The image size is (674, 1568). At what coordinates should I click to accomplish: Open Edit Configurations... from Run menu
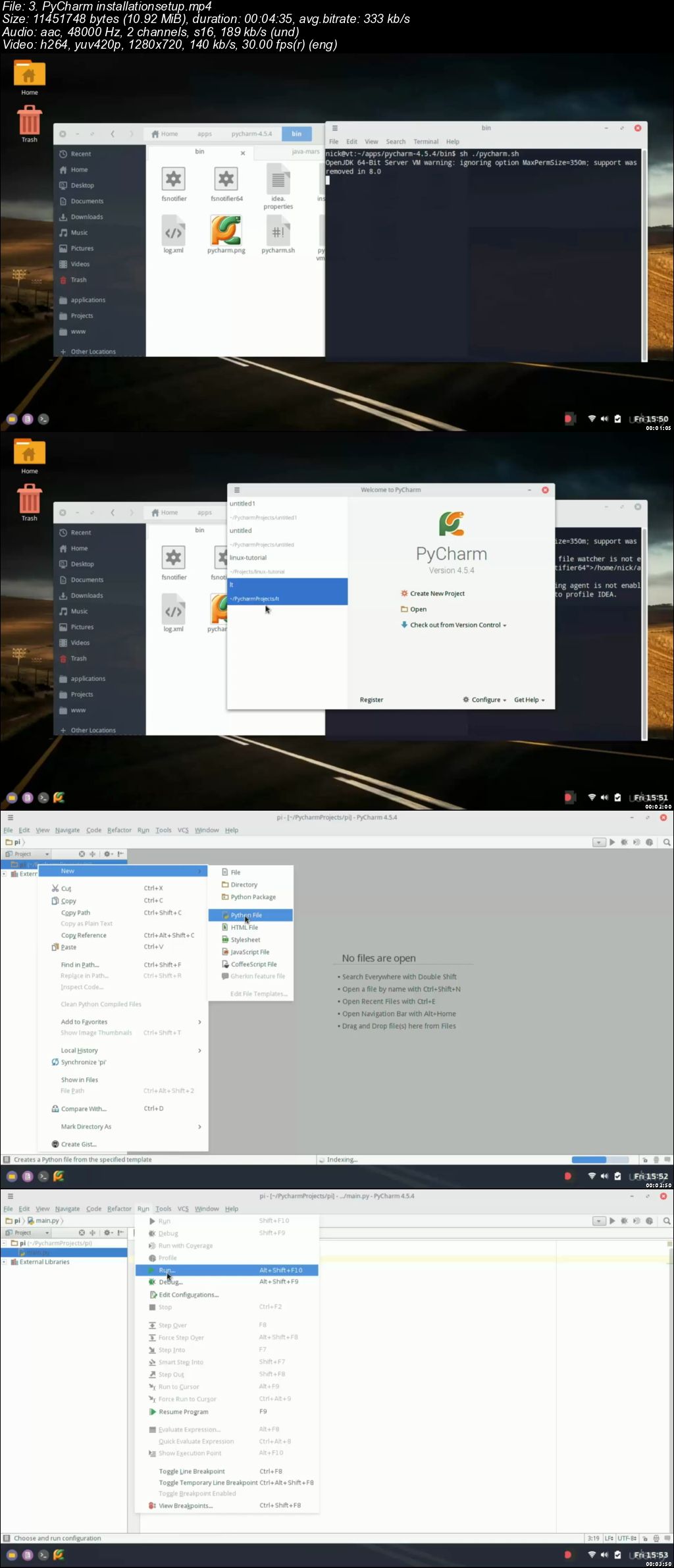[x=227, y=1295]
